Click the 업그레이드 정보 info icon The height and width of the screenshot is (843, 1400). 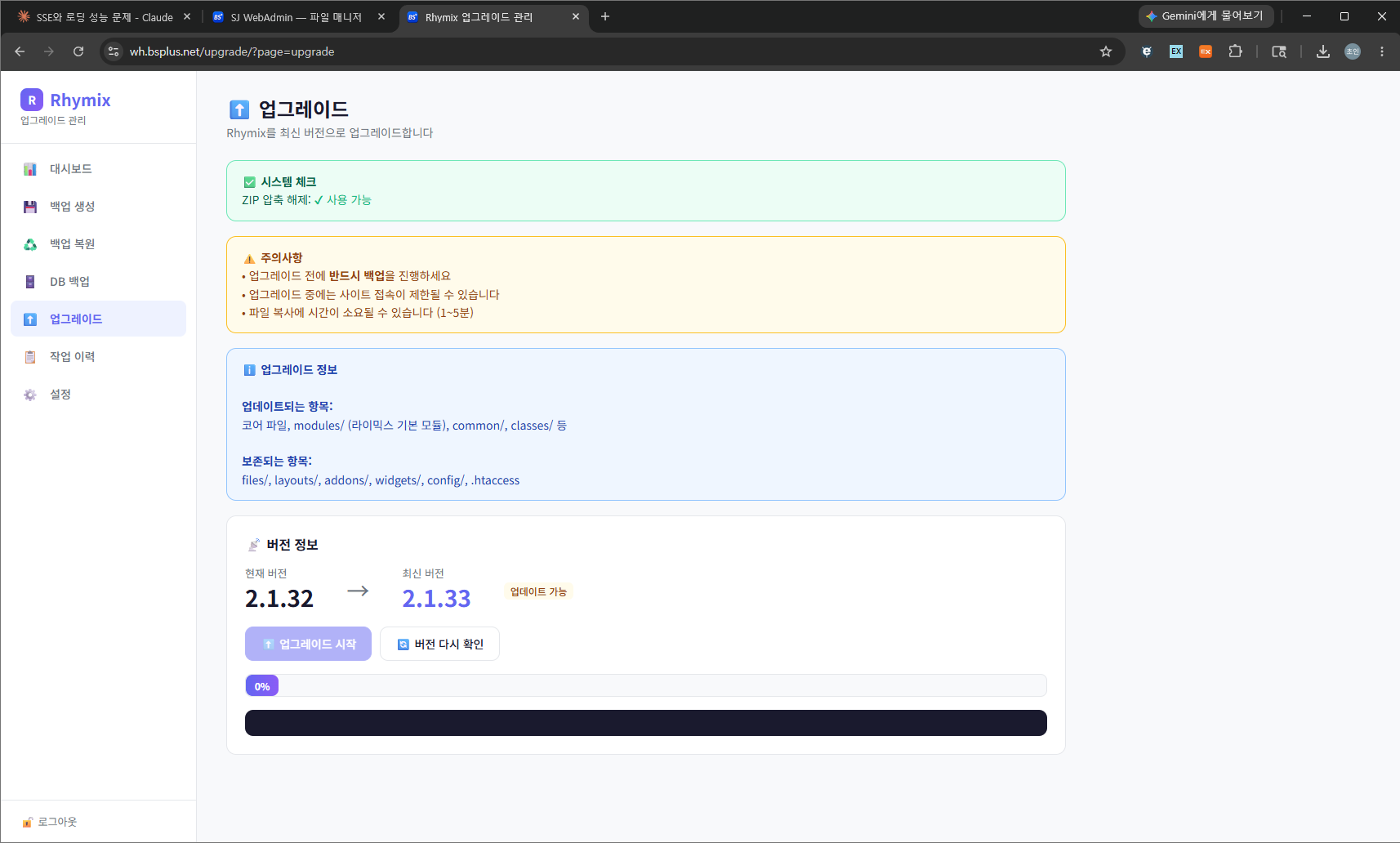[250, 370]
